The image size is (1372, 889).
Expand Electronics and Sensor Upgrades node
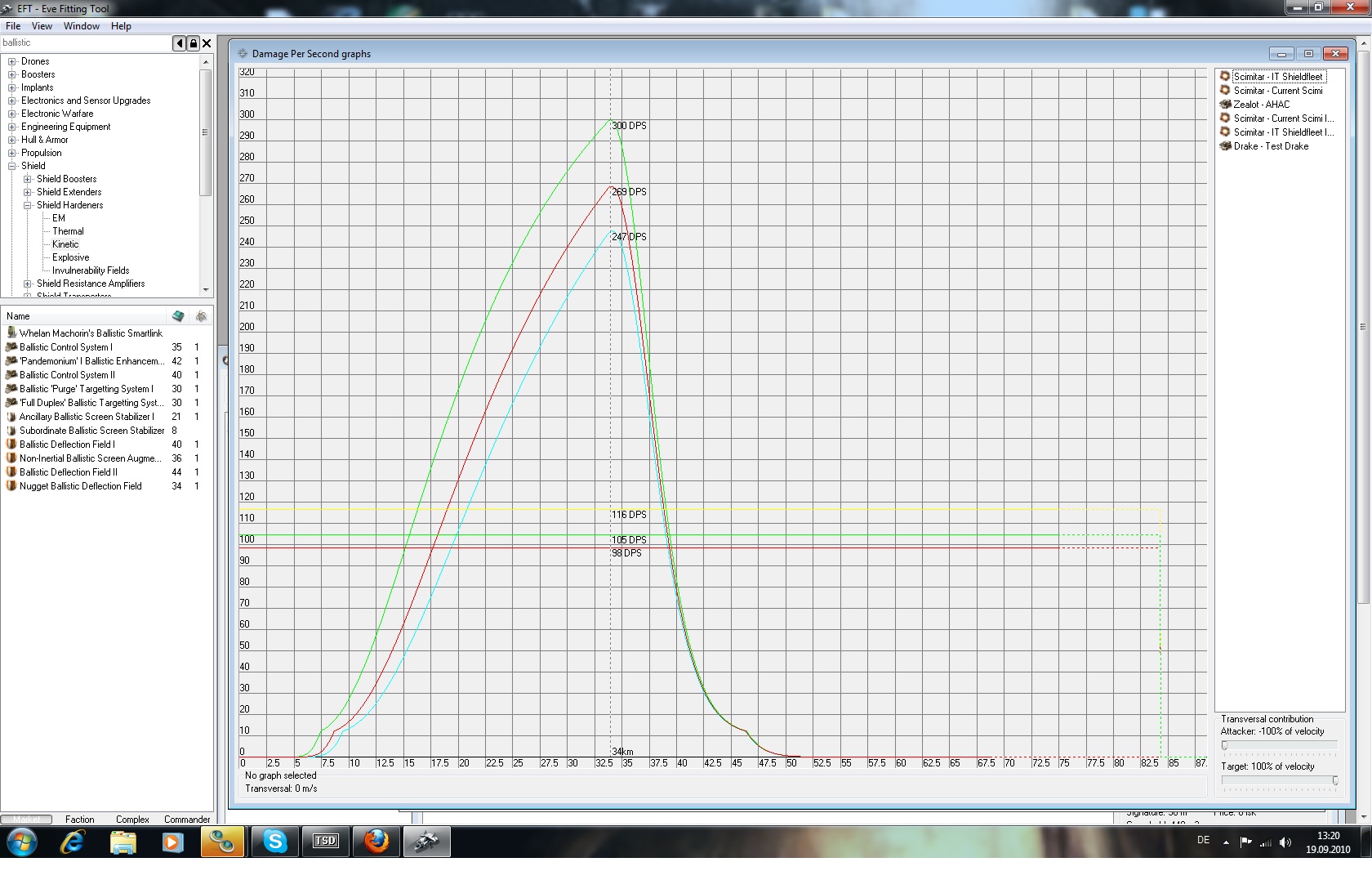click(12, 101)
